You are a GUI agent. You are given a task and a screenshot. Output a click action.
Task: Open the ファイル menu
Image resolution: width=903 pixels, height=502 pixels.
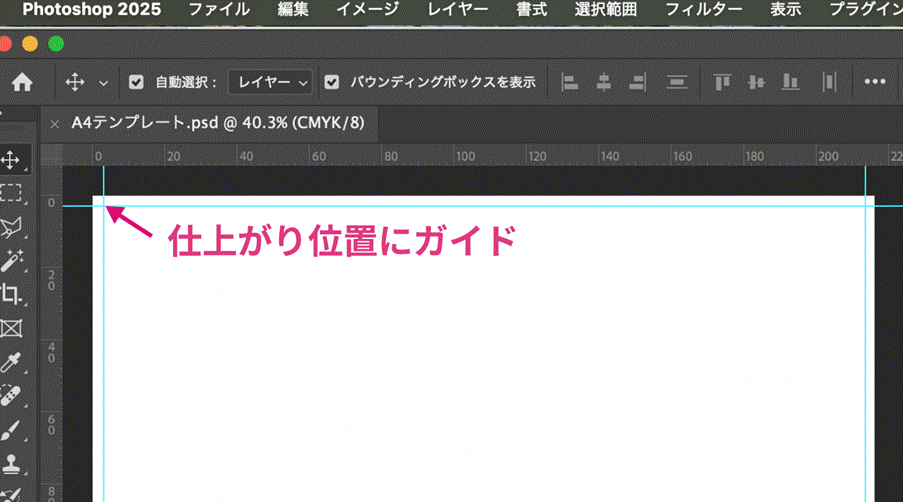pyautogui.click(x=219, y=9)
